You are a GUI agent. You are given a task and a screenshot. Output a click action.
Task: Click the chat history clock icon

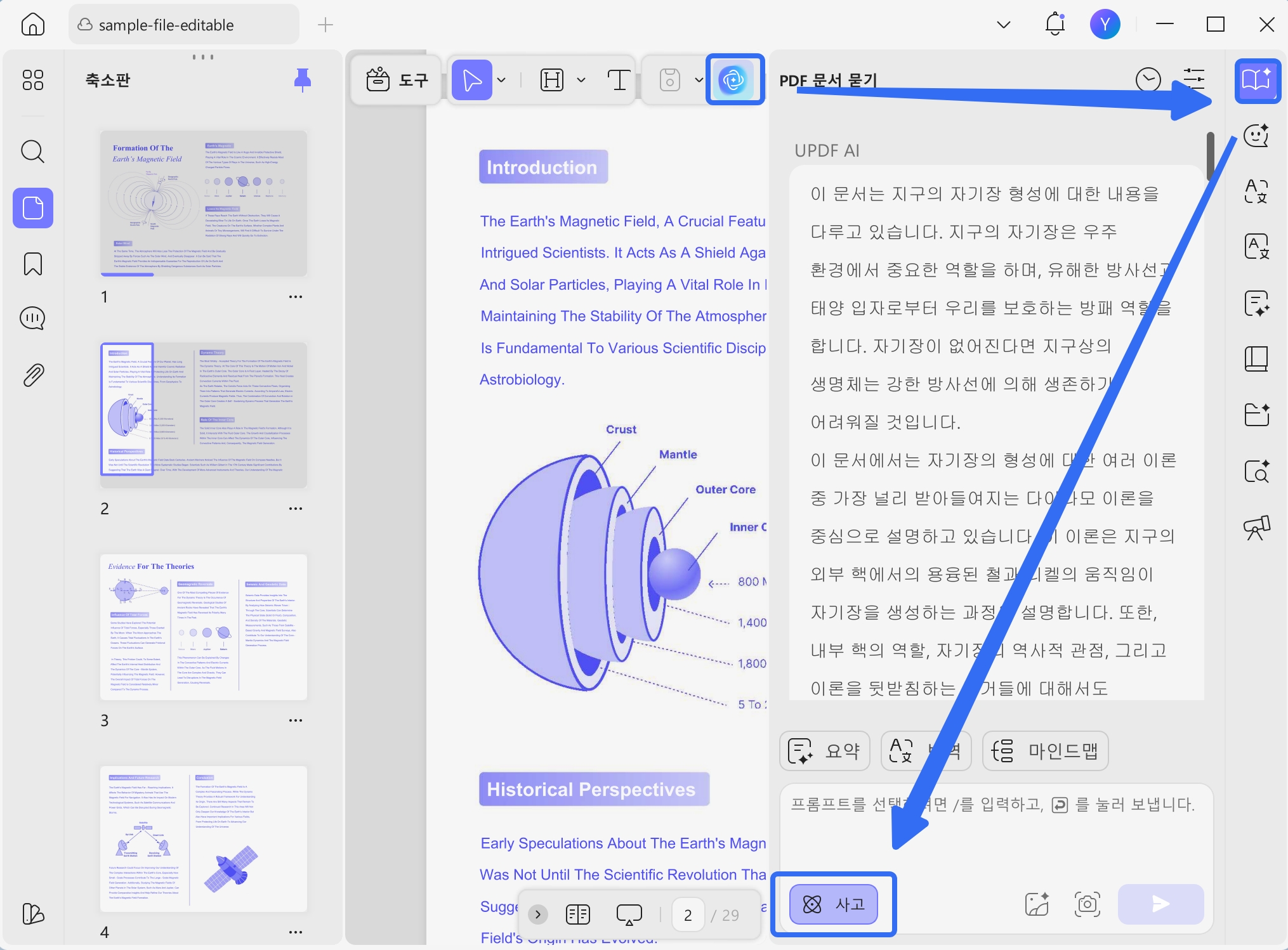[x=1148, y=80]
